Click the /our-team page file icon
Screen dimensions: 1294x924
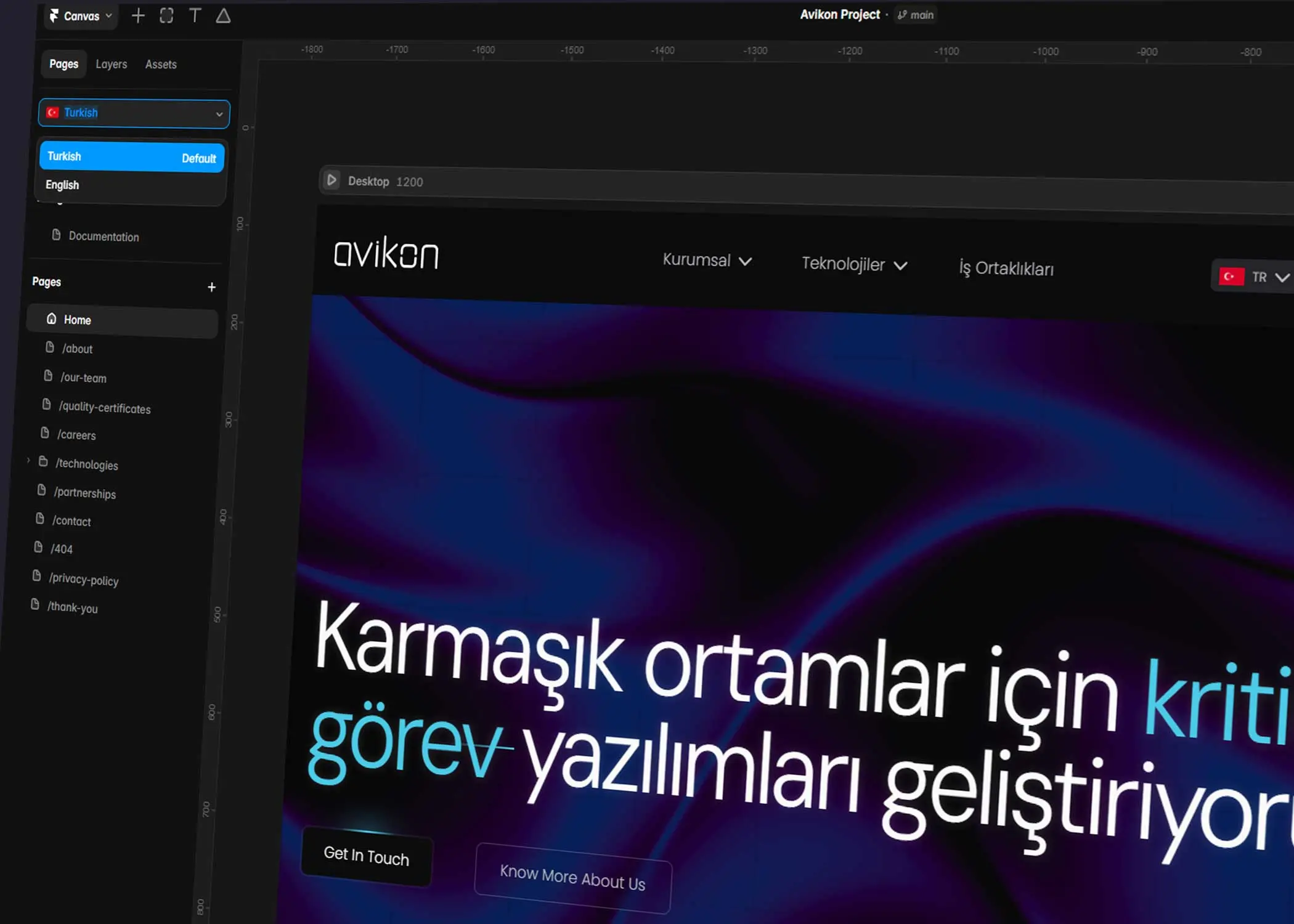coord(48,376)
